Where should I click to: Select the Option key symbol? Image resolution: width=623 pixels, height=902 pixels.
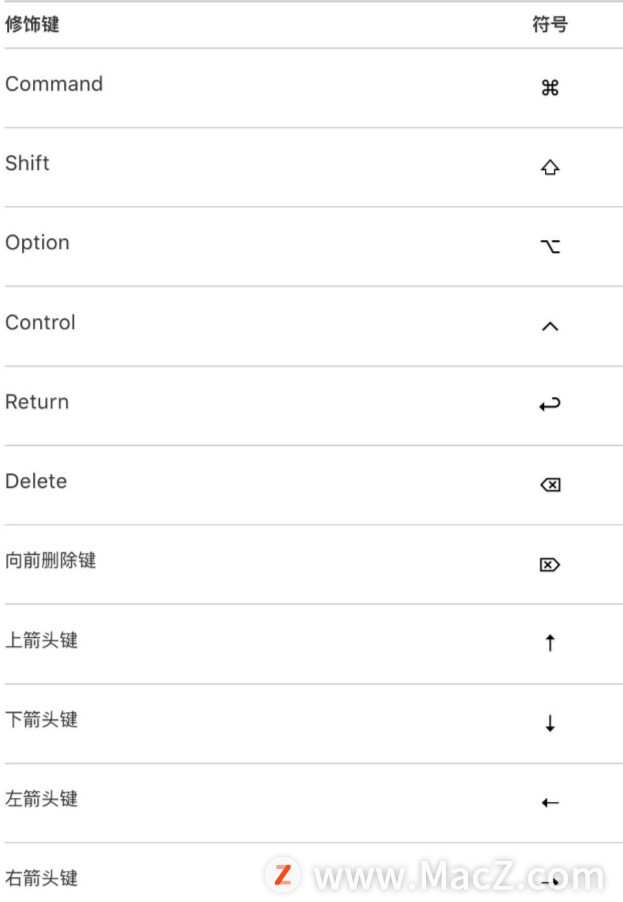(x=550, y=247)
